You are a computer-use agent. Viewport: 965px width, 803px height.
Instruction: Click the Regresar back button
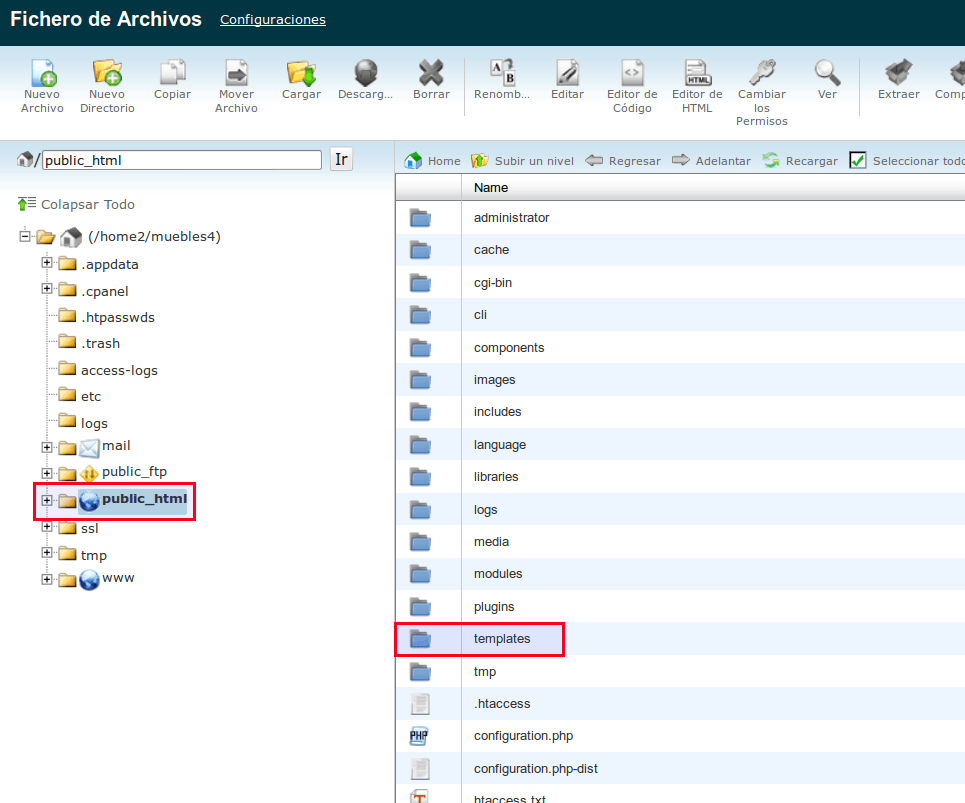pyautogui.click(x=623, y=161)
